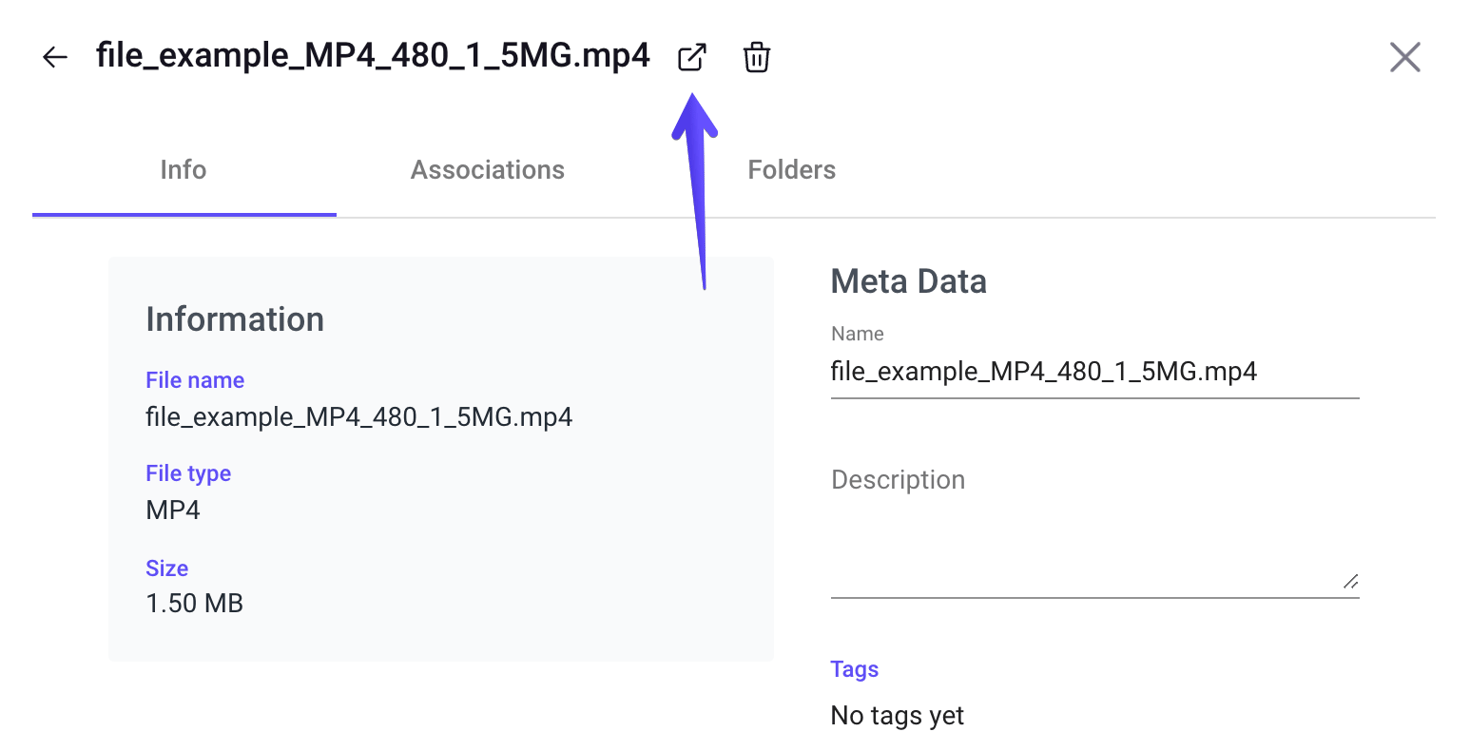Switch to the Associations tab

point(487,170)
